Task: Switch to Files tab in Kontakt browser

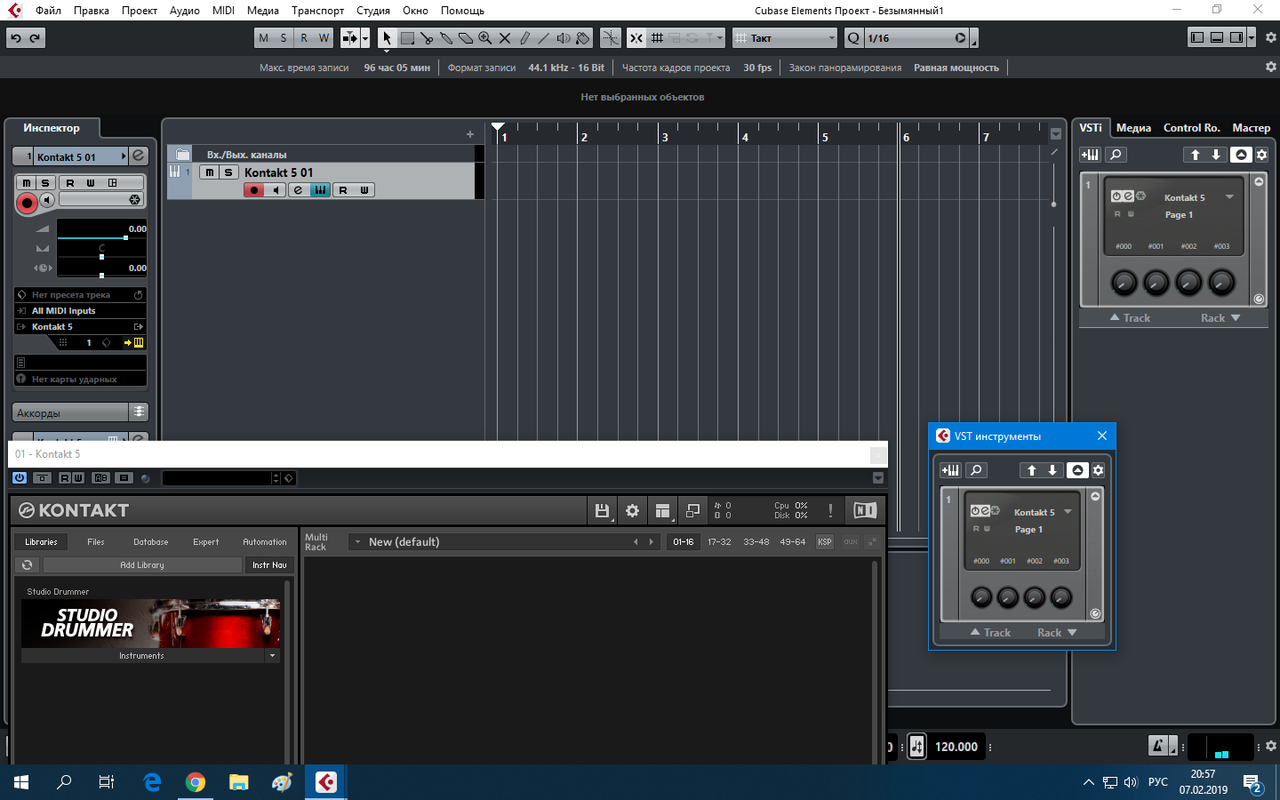Action: 96,542
